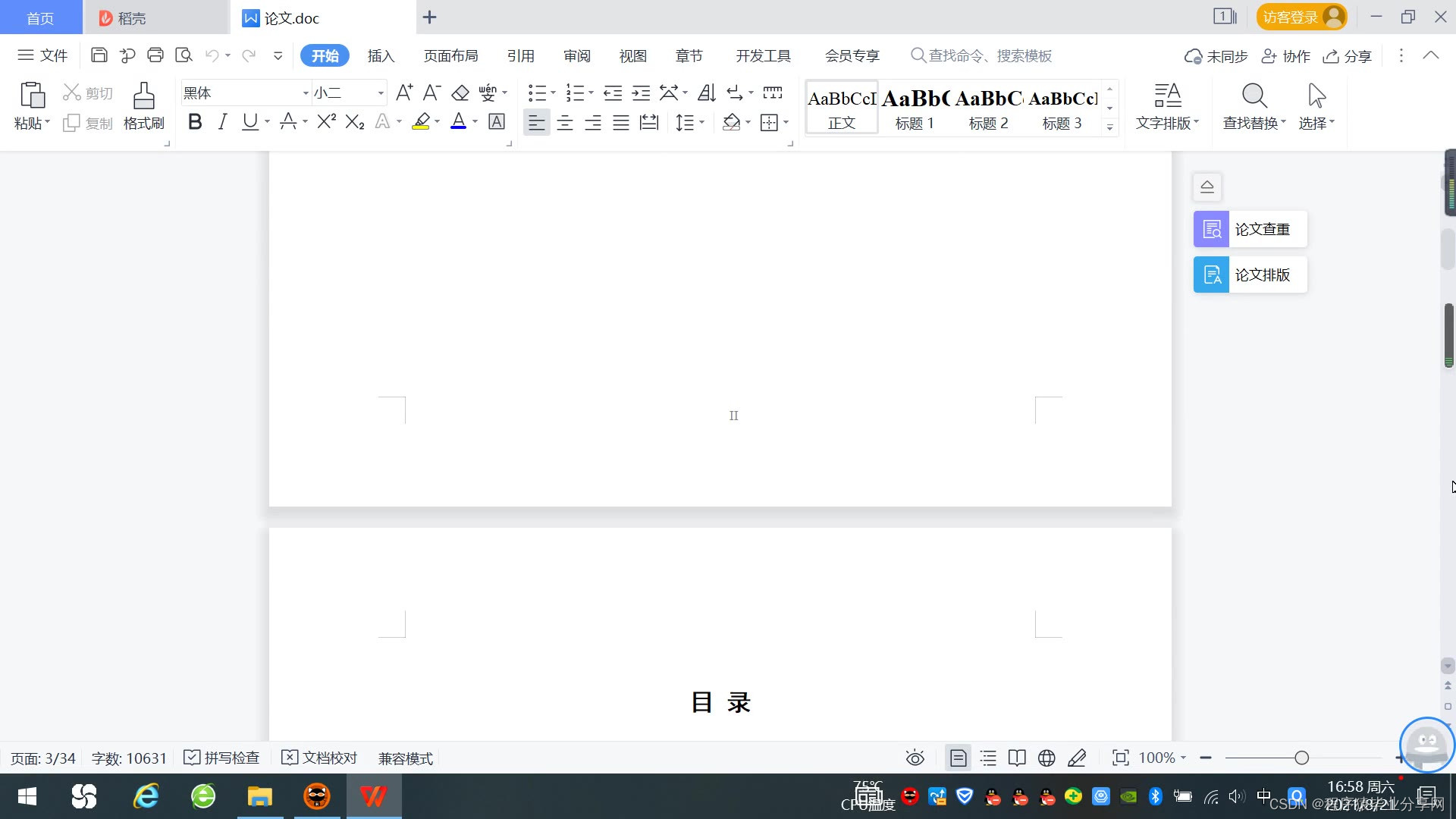Image resolution: width=1456 pixels, height=819 pixels.
Task: Apply bold formatting with B icon
Action: click(195, 122)
